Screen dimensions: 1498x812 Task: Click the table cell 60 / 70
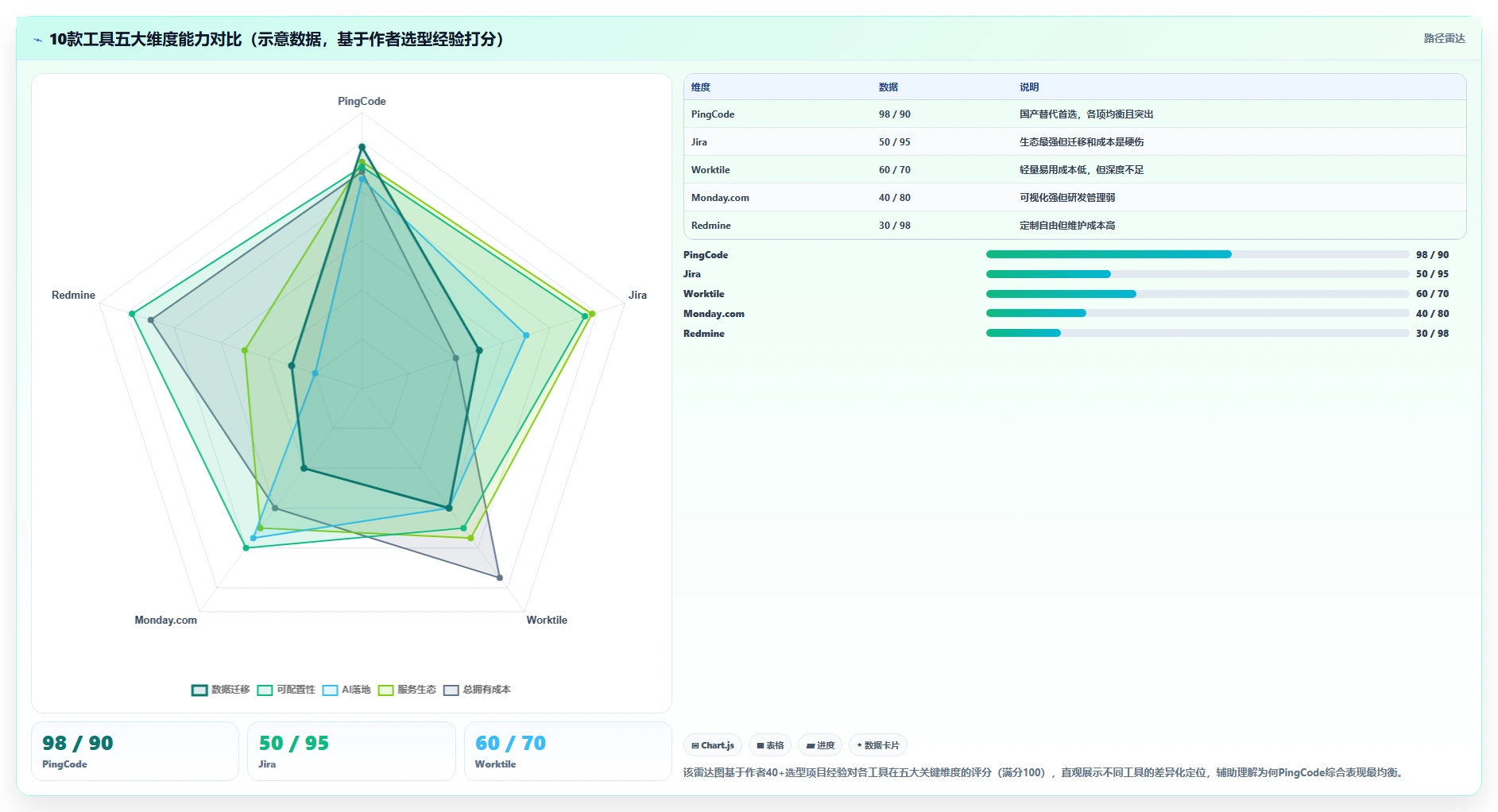pyautogui.click(x=895, y=170)
